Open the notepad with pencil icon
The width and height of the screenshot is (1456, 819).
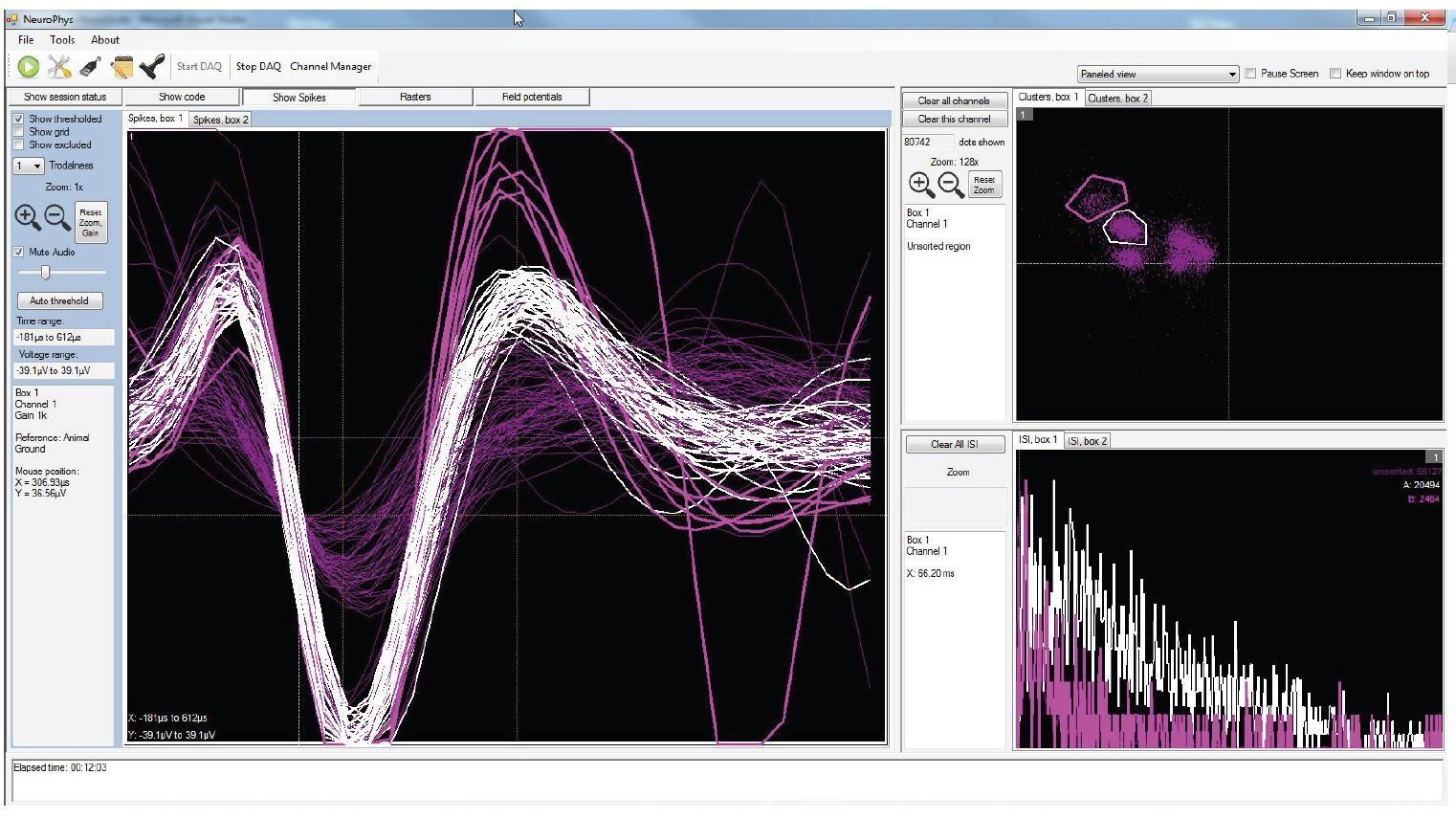(x=121, y=66)
